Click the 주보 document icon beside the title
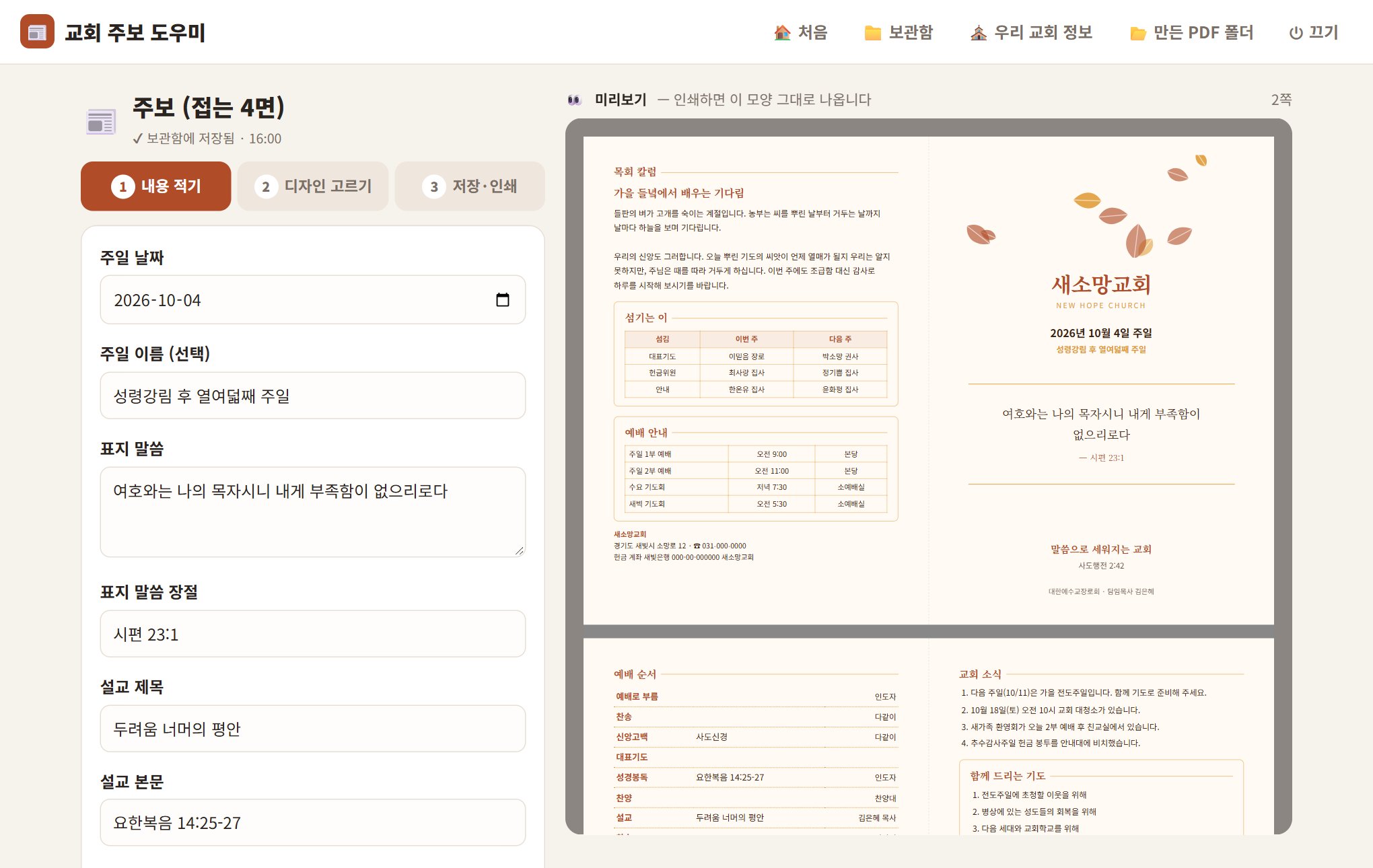Viewport: 1373px width, 868px height. coord(102,122)
